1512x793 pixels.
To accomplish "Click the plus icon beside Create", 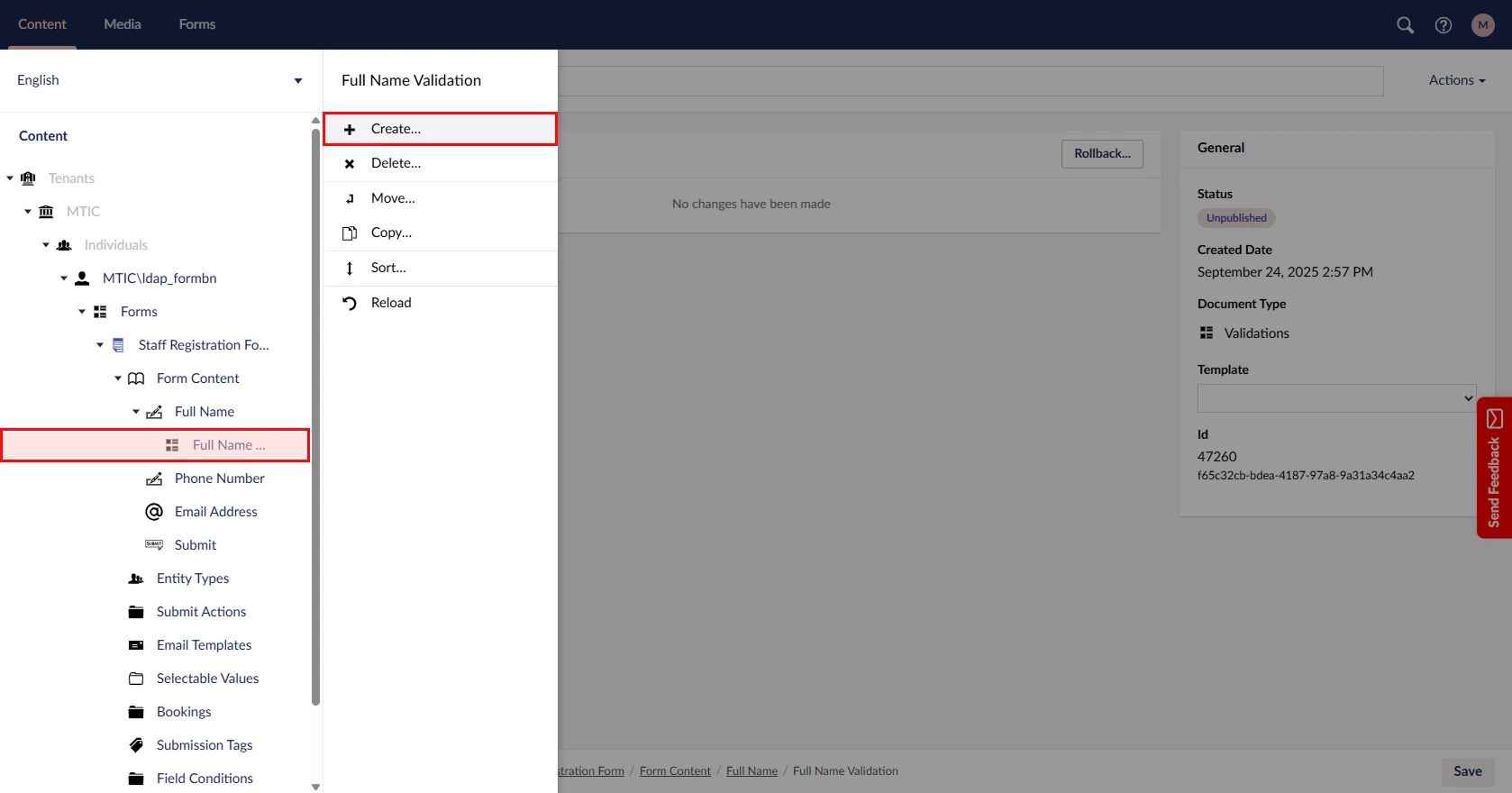I will 350,130.
